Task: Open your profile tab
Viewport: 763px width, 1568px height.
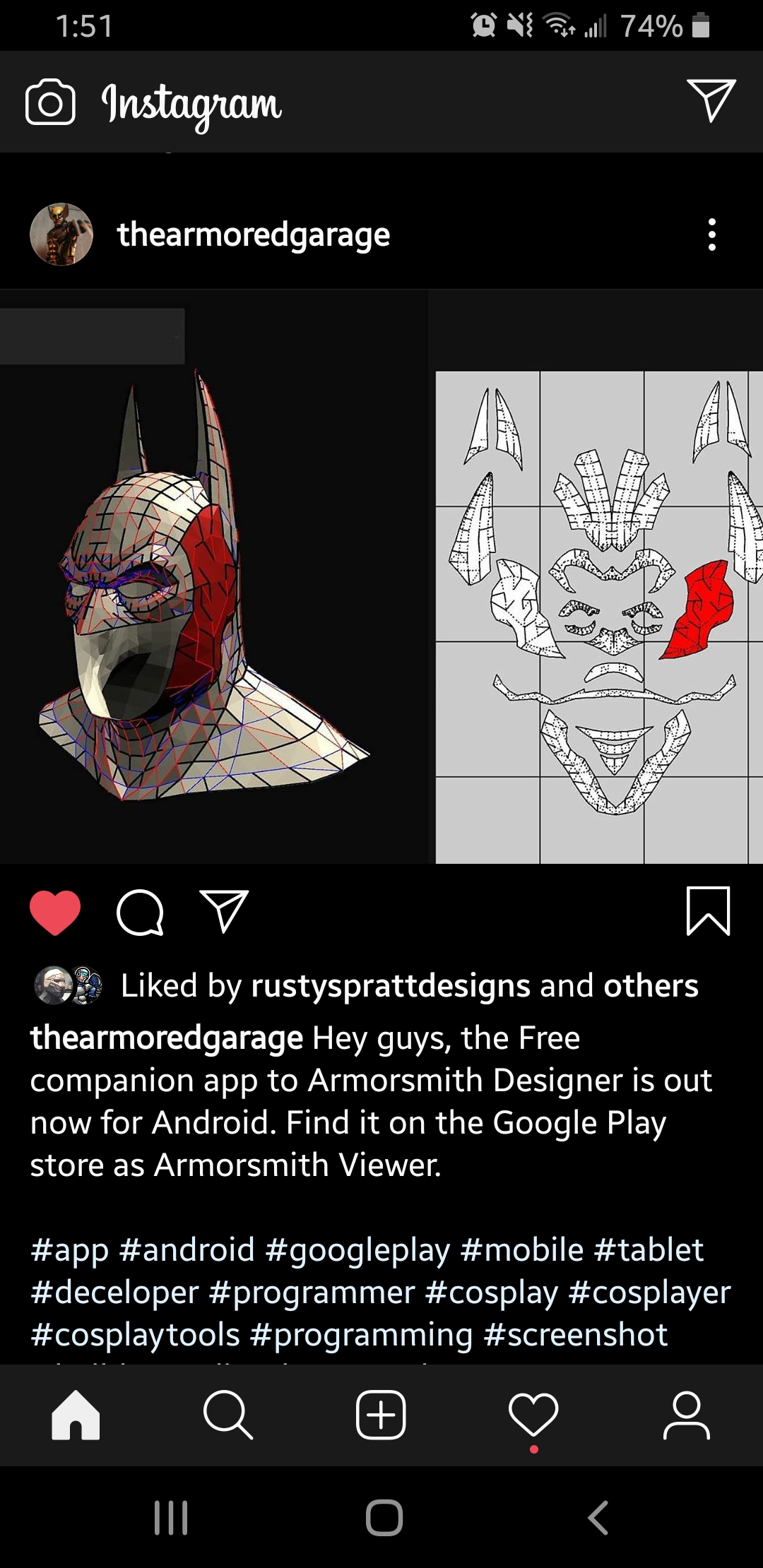Action: tap(687, 1415)
